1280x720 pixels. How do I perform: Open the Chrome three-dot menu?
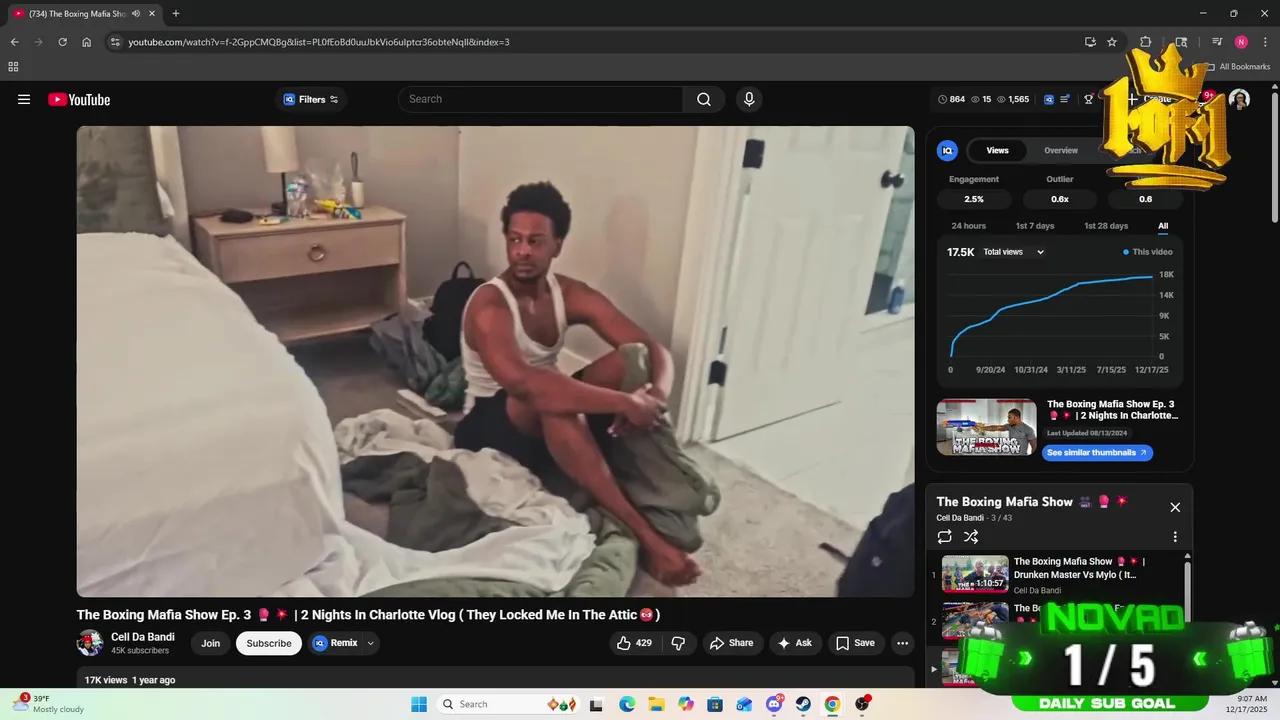[x=1265, y=42]
